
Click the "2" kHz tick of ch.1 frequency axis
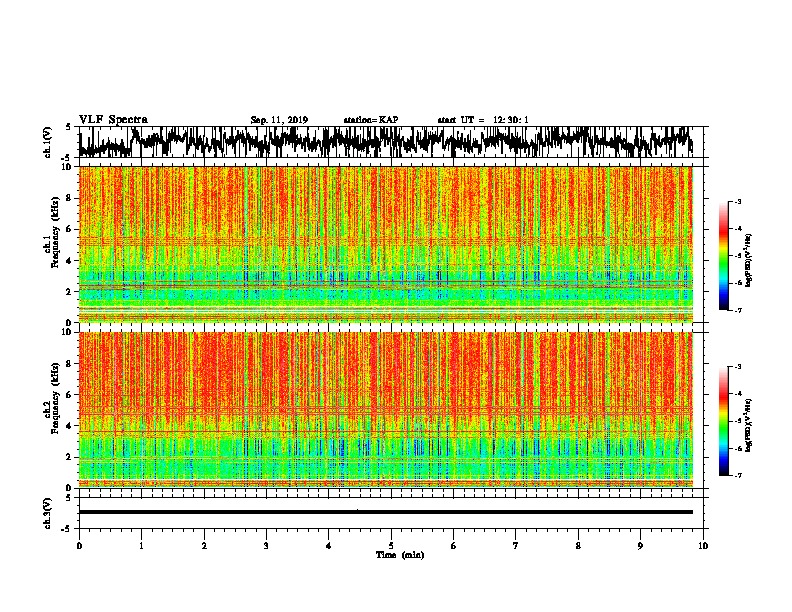pos(70,291)
